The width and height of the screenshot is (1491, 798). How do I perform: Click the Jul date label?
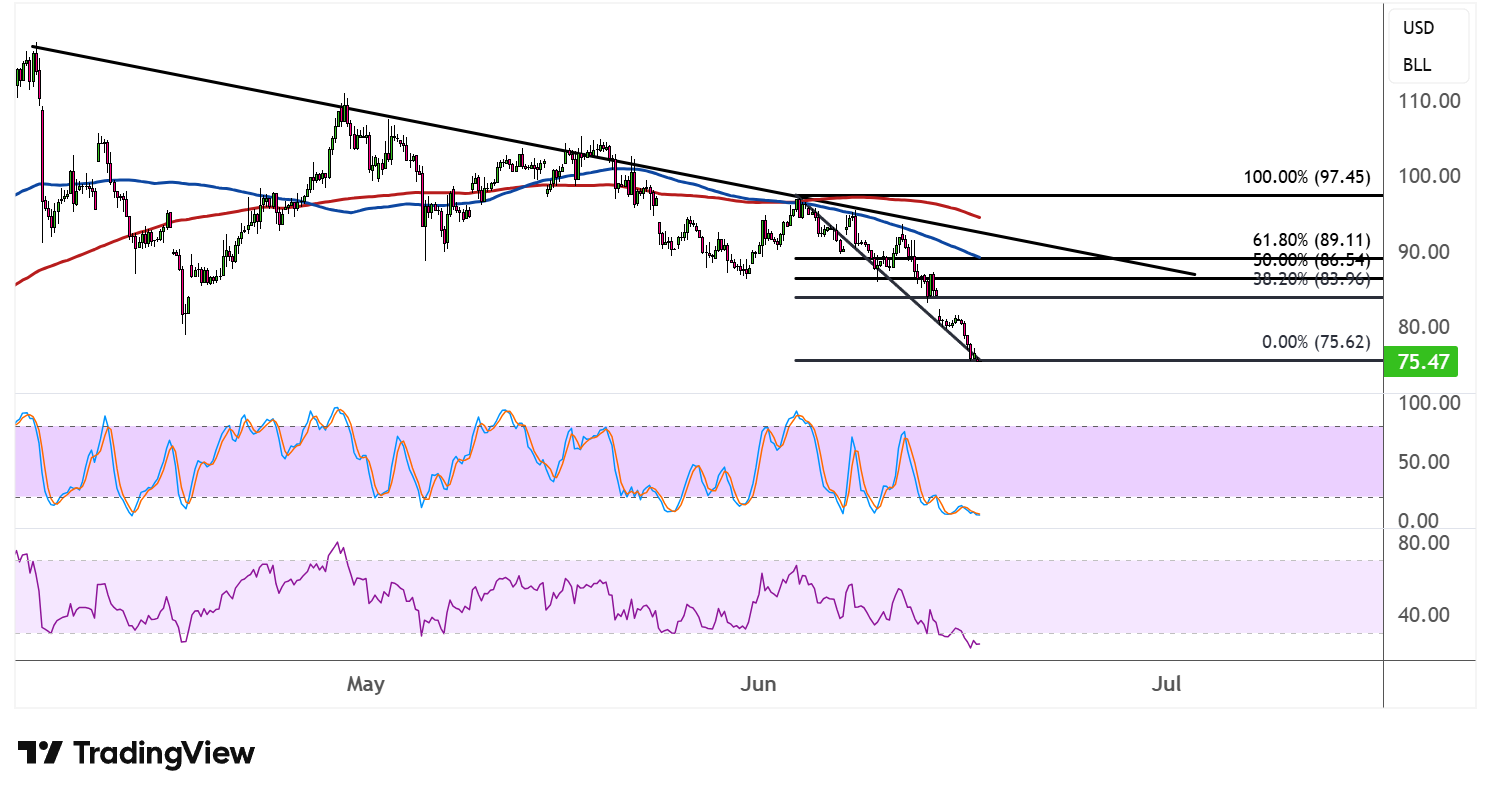pyautogui.click(x=1166, y=685)
